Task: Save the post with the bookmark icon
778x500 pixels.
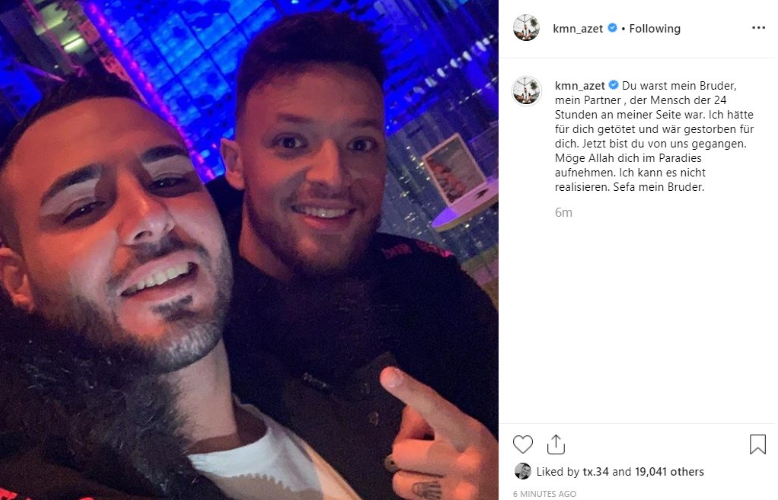Action: [758, 444]
